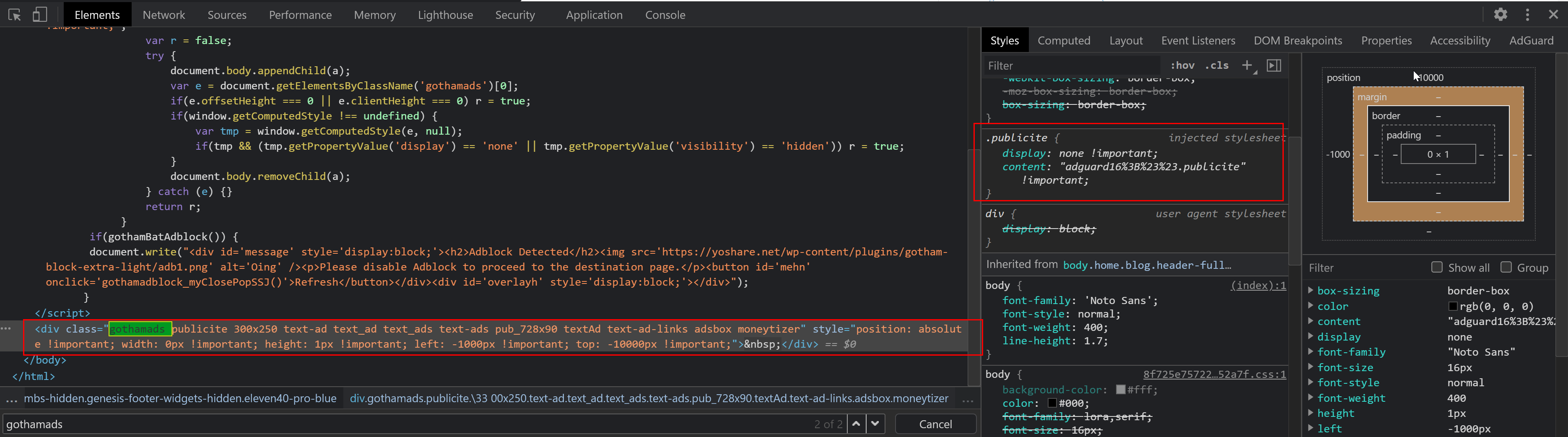This screenshot has width=1568, height=437.
Task: Click the #000 color swatch
Action: pyautogui.click(x=1052, y=403)
